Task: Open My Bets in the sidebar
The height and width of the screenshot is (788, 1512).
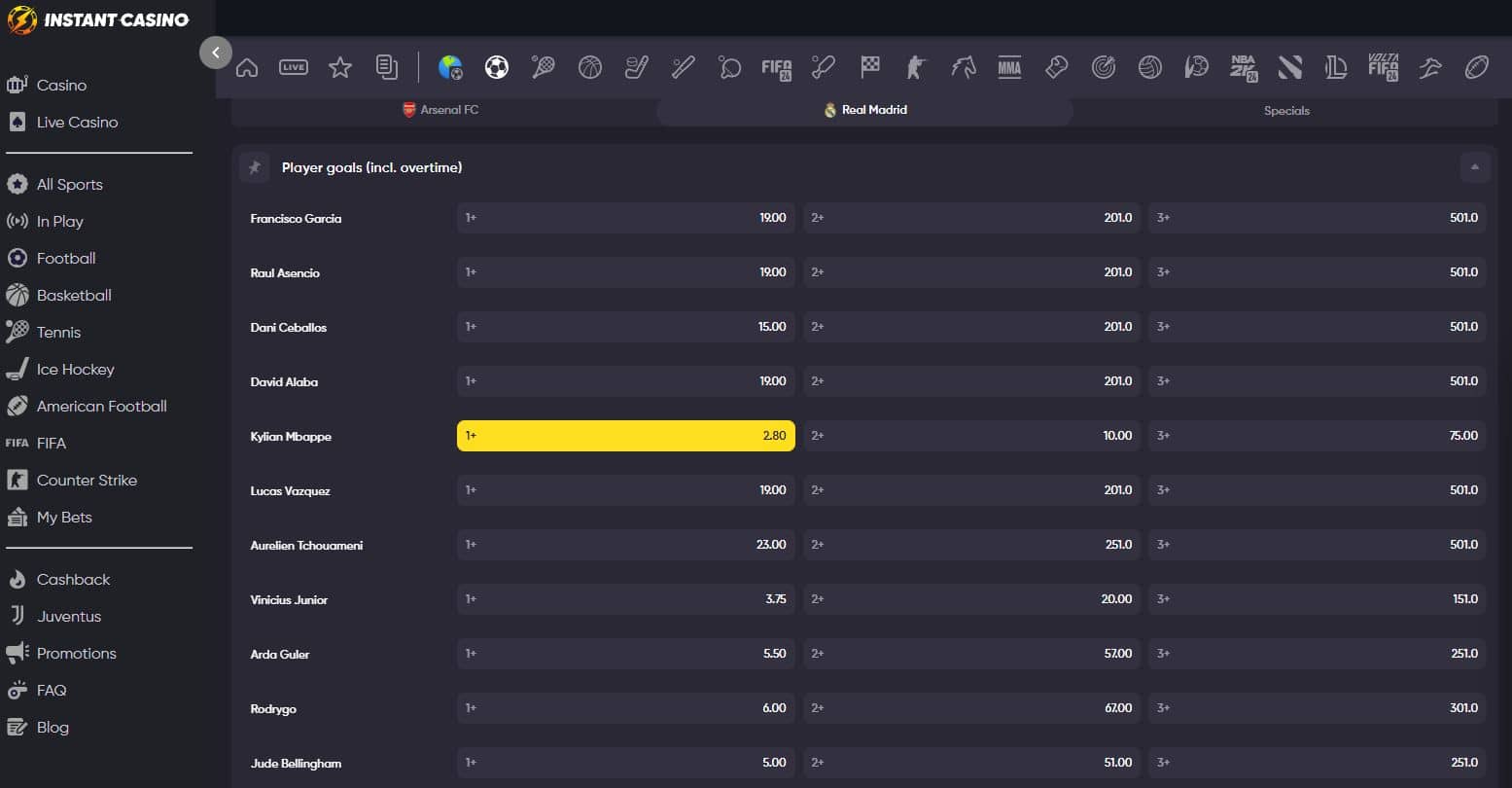Action: pyautogui.click(x=64, y=518)
